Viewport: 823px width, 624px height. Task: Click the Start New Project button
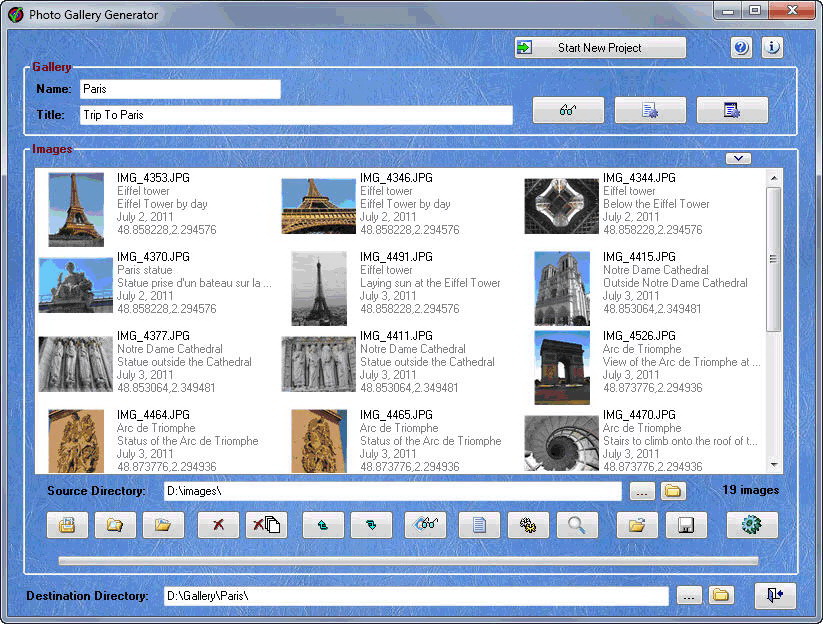point(600,48)
